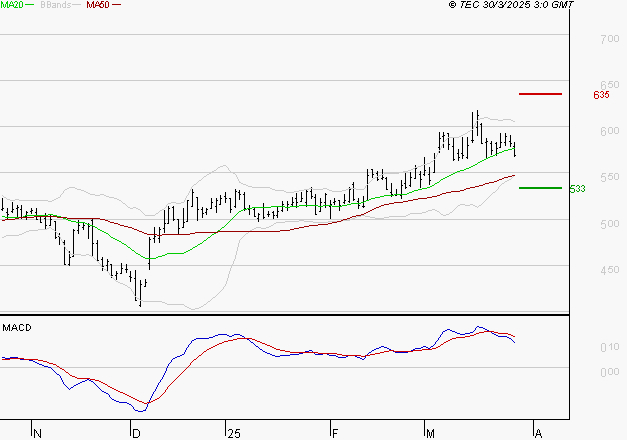Viewport: 627px width, 440px height.
Task: Click the MA20 legend label
Action: tap(12, 5)
